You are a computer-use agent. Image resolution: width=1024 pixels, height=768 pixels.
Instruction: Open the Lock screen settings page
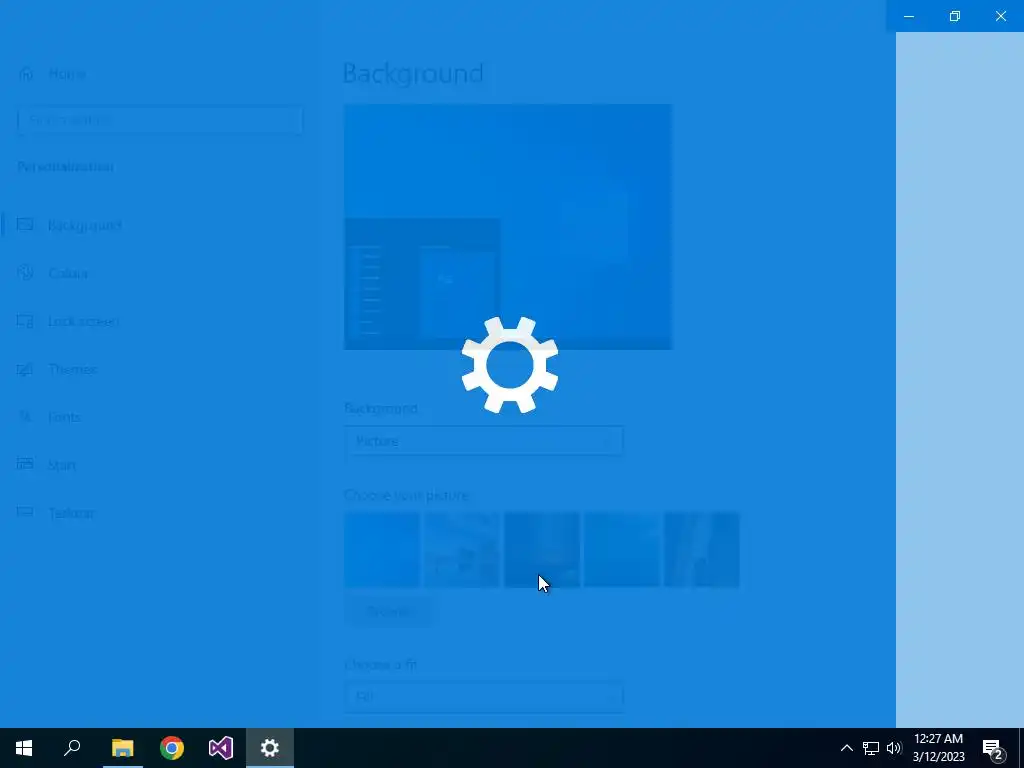pos(67,321)
